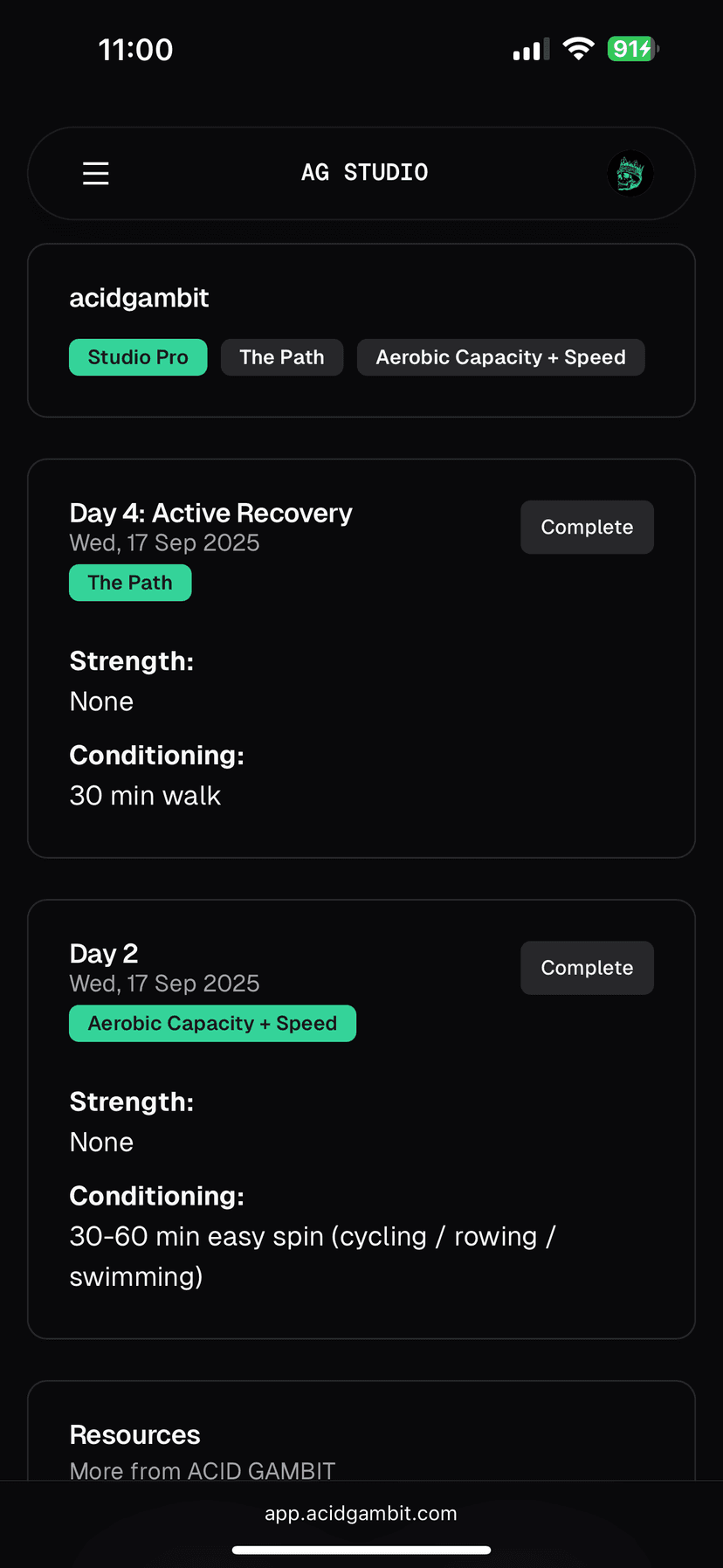Screen dimensions: 723x1568
Task: Mark Day 2 workout complete
Action: (587, 968)
